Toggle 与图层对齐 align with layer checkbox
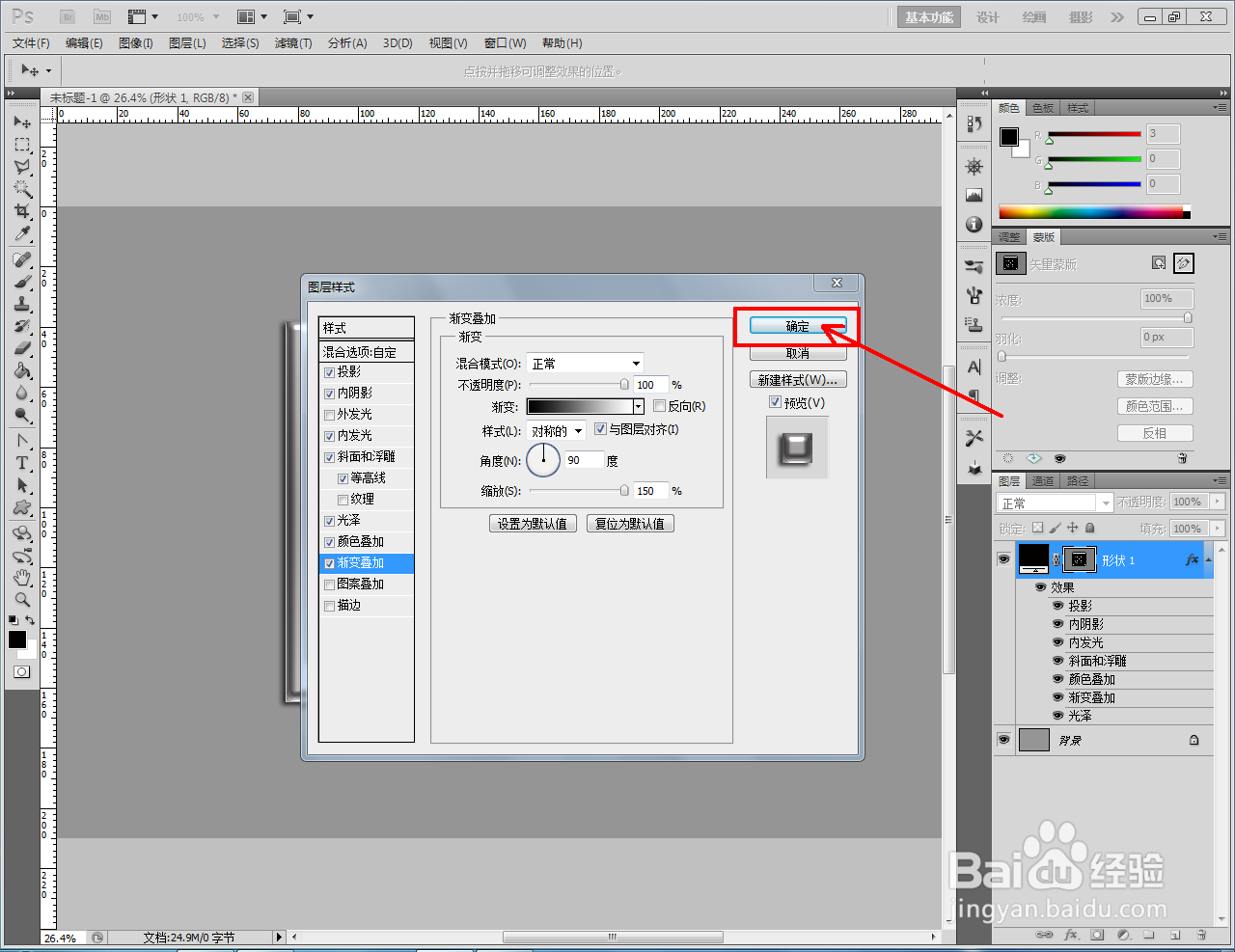The image size is (1235, 952). coord(600,429)
